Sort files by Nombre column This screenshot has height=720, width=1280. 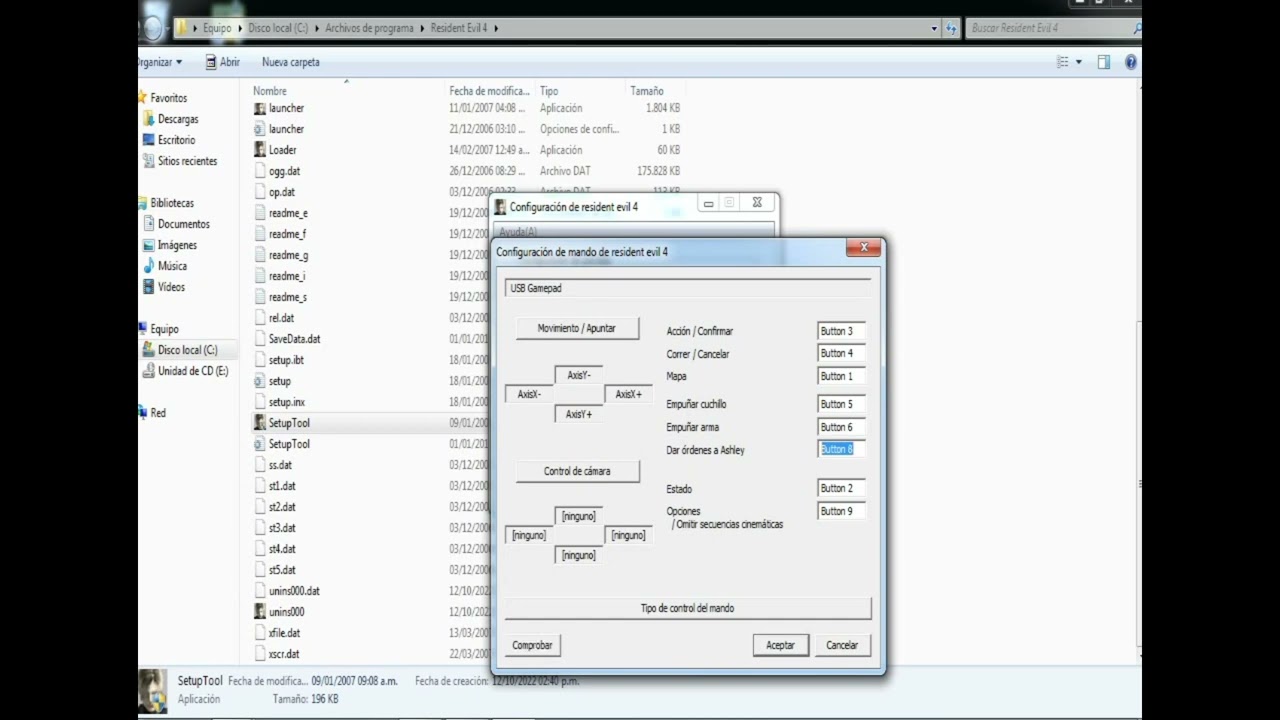coord(270,91)
